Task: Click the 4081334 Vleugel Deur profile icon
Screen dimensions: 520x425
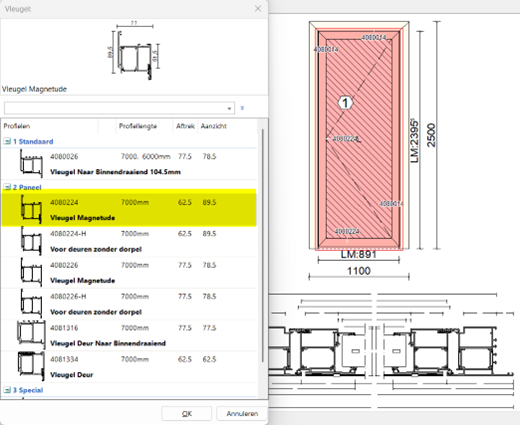Action: (x=31, y=366)
